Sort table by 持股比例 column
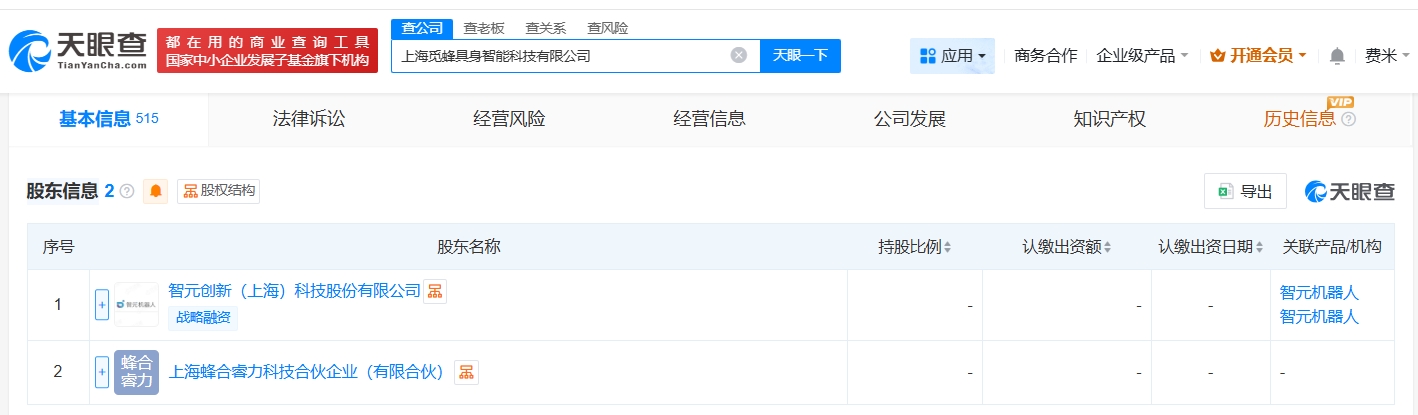The height and width of the screenshot is (415, 1418). click(x=915, y=247)
